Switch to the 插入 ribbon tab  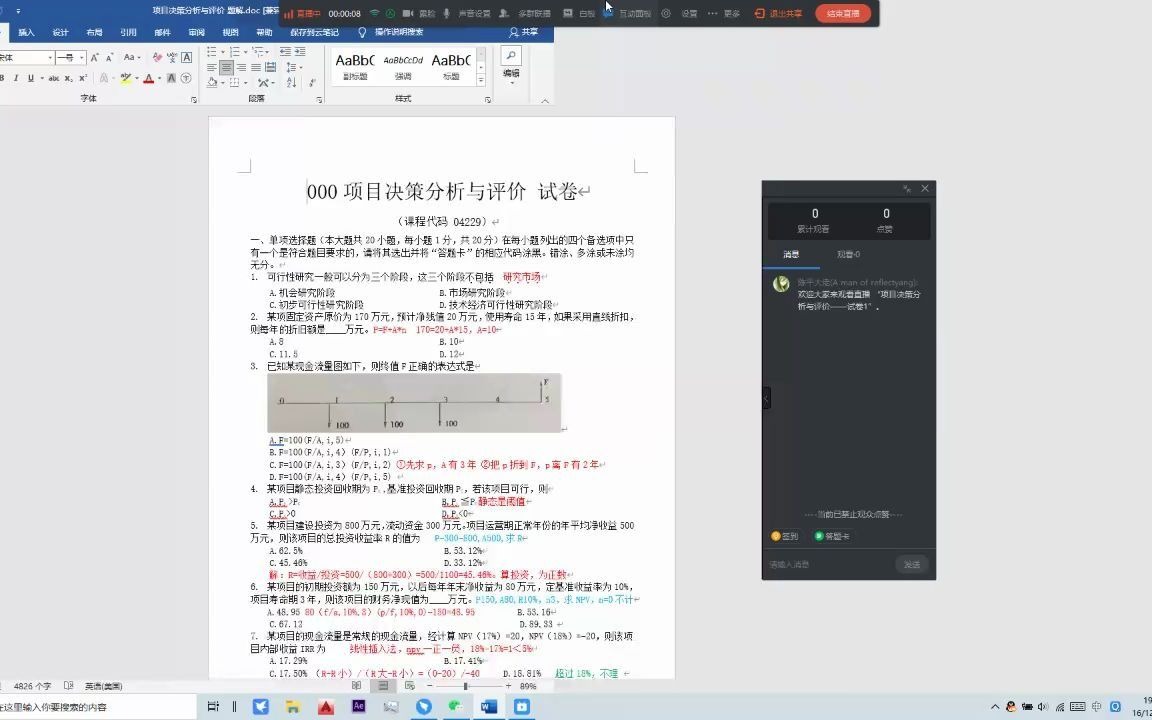[x=28, y=31]
